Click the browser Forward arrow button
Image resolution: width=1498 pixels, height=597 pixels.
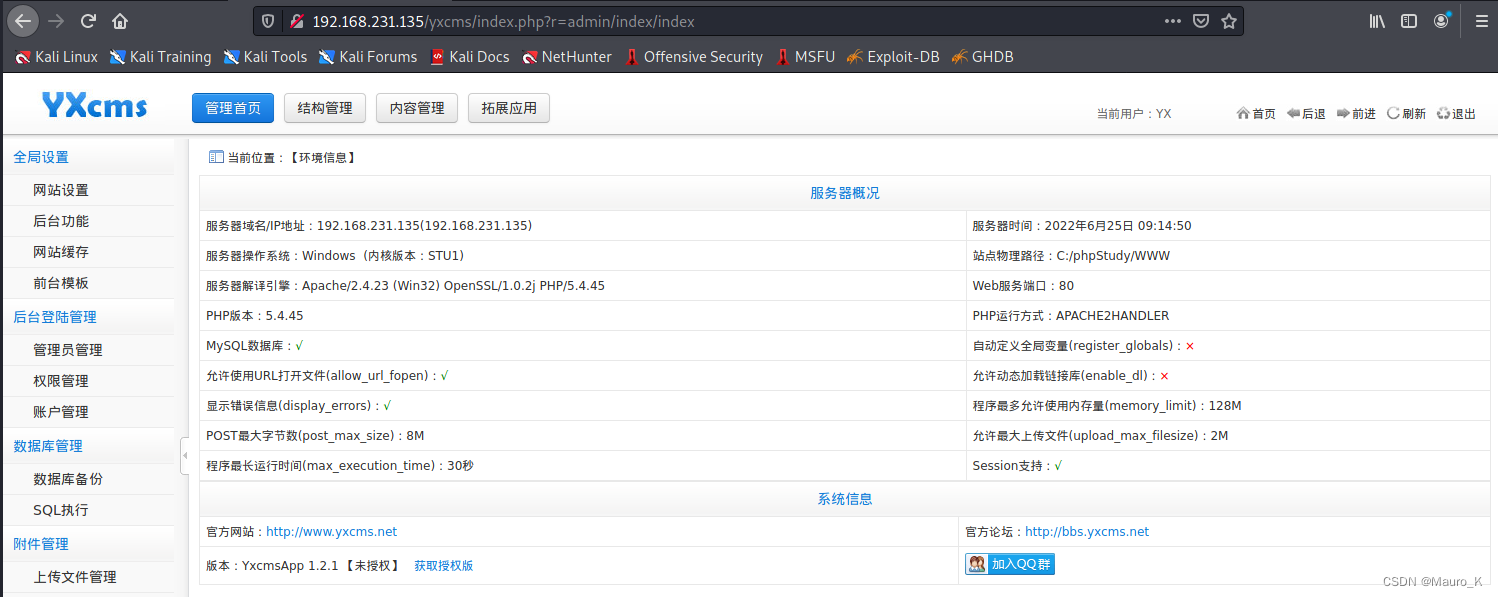[56, 20]
